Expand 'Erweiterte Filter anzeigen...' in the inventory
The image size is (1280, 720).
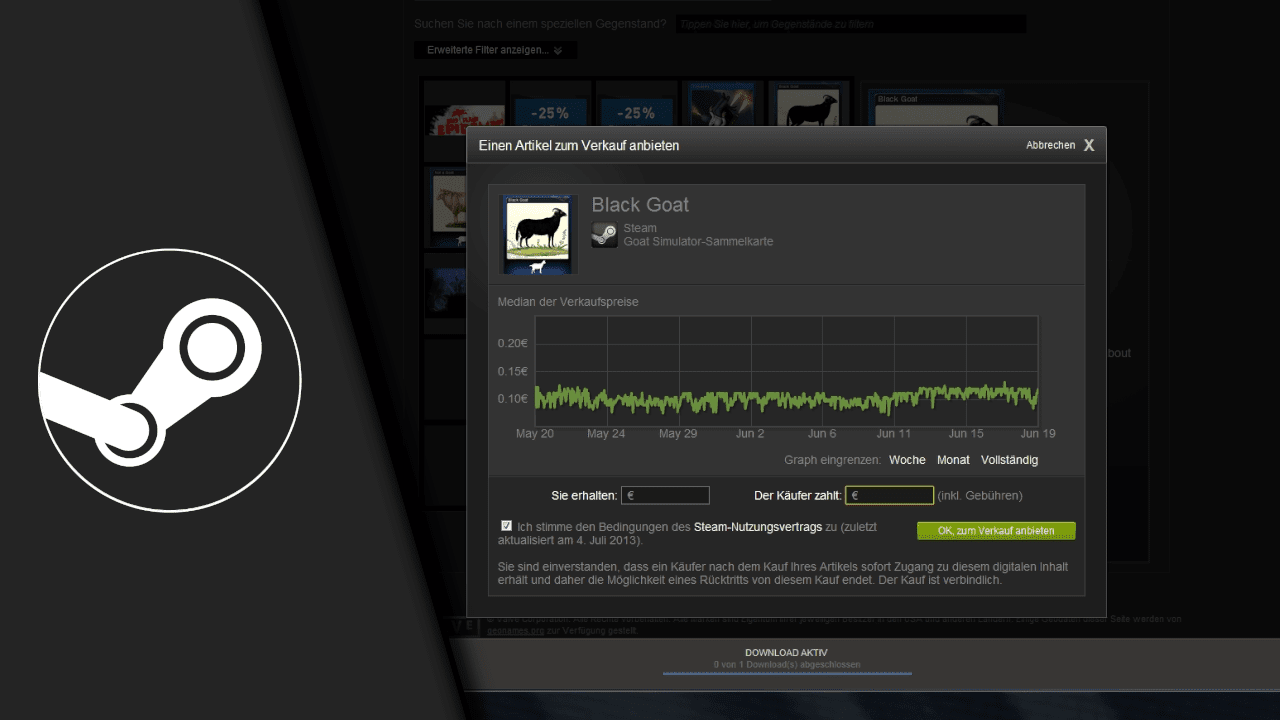pos(495,50)
